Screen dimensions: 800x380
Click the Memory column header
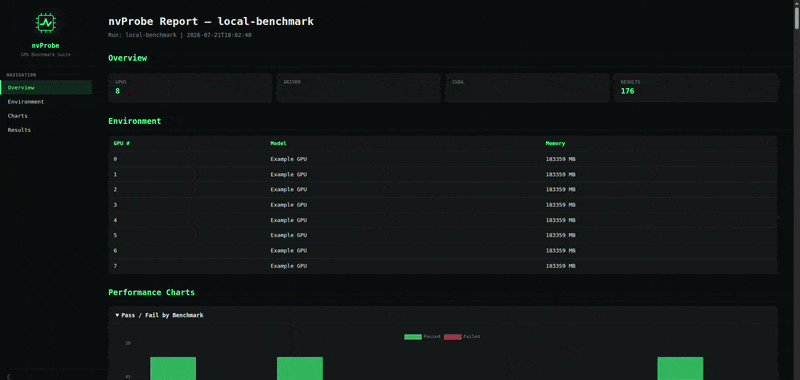tap(555, 143)
